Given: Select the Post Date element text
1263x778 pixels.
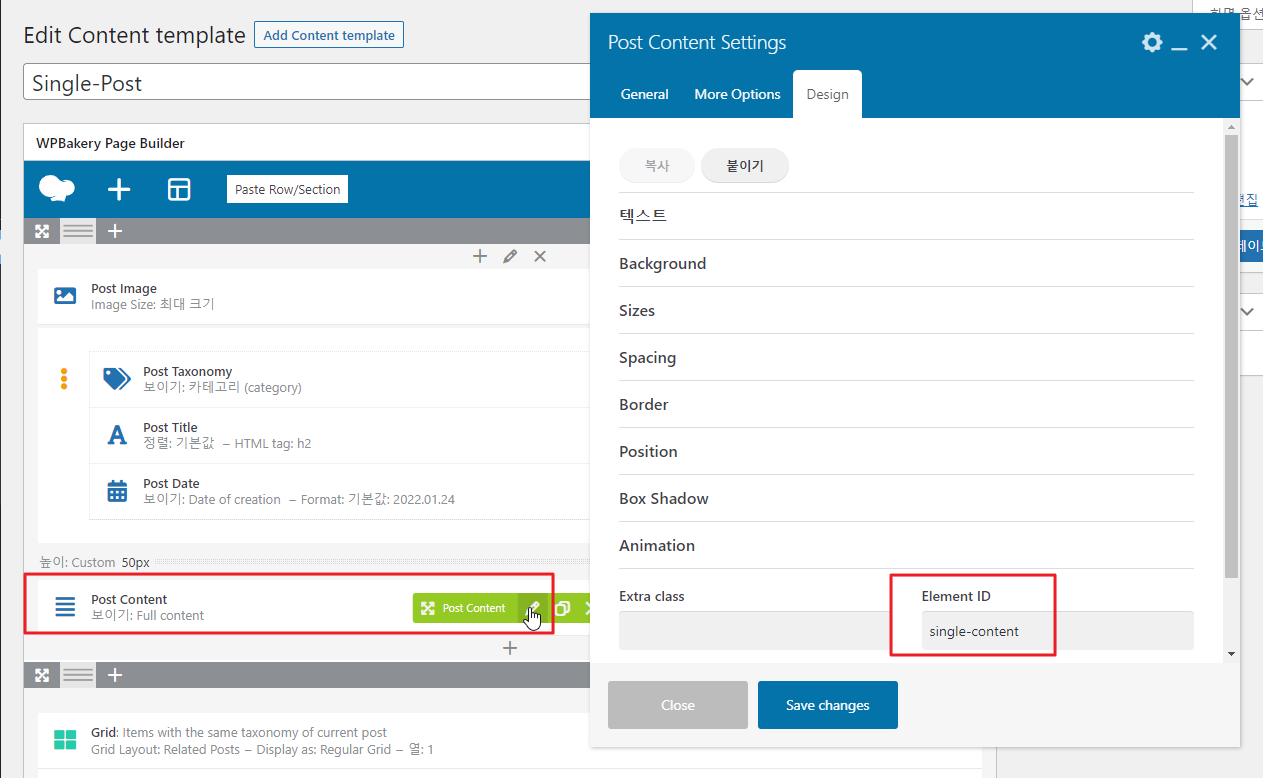Looking at the screenshot, I should click(x=171, y=483).
